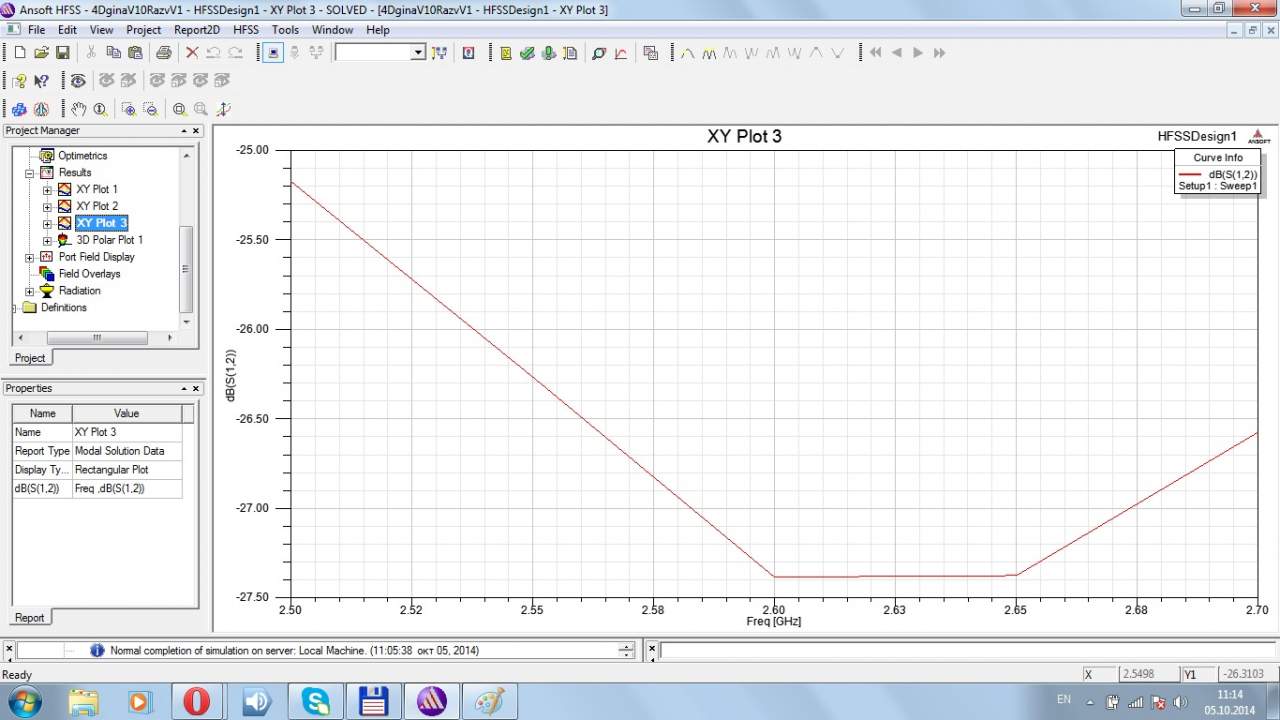1280x720 pixels.
Task: Expand the XY Plot 1 tree node
Action: click(47, 190)
